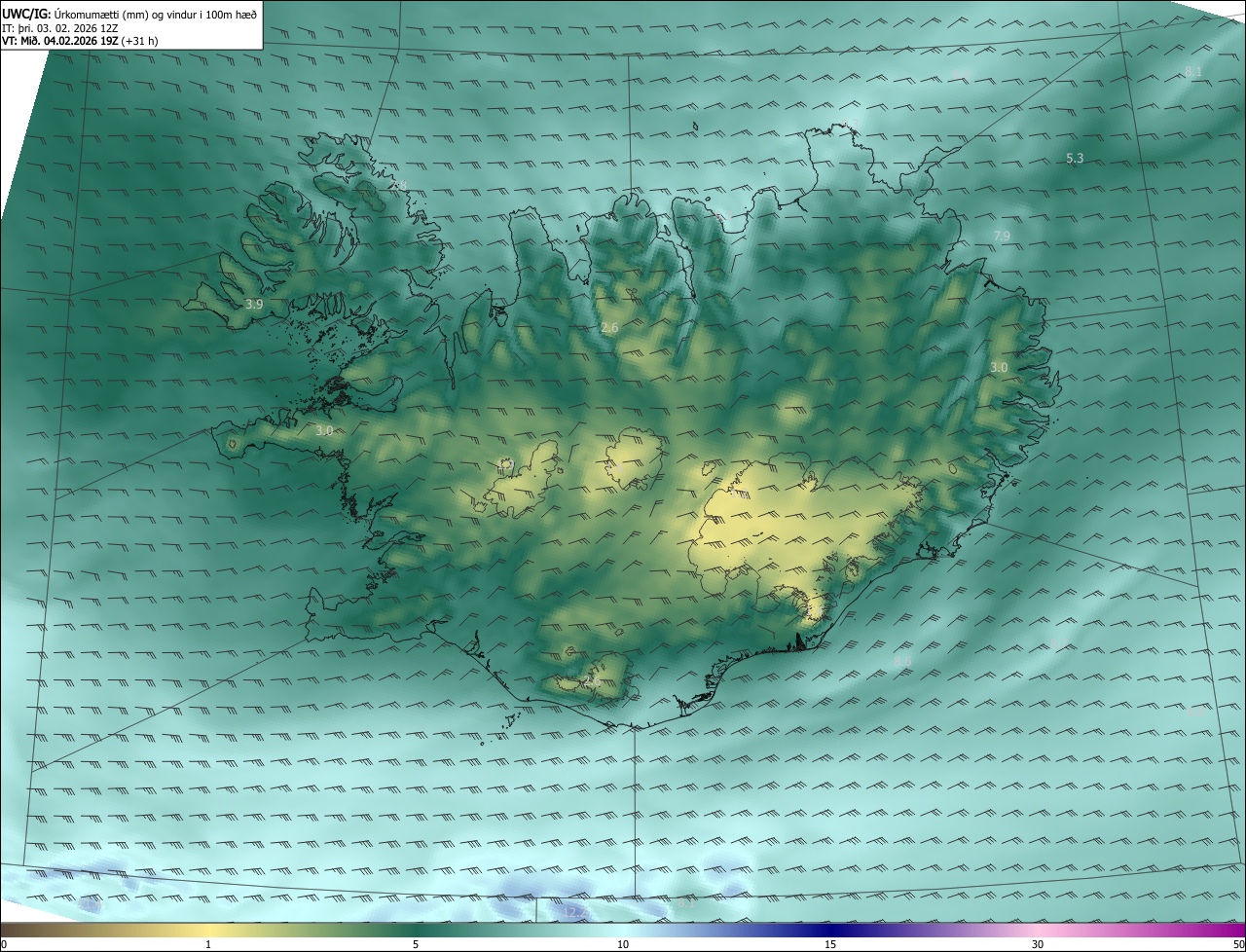Click the 0 tick label on the colour scale

click(4, 944)
